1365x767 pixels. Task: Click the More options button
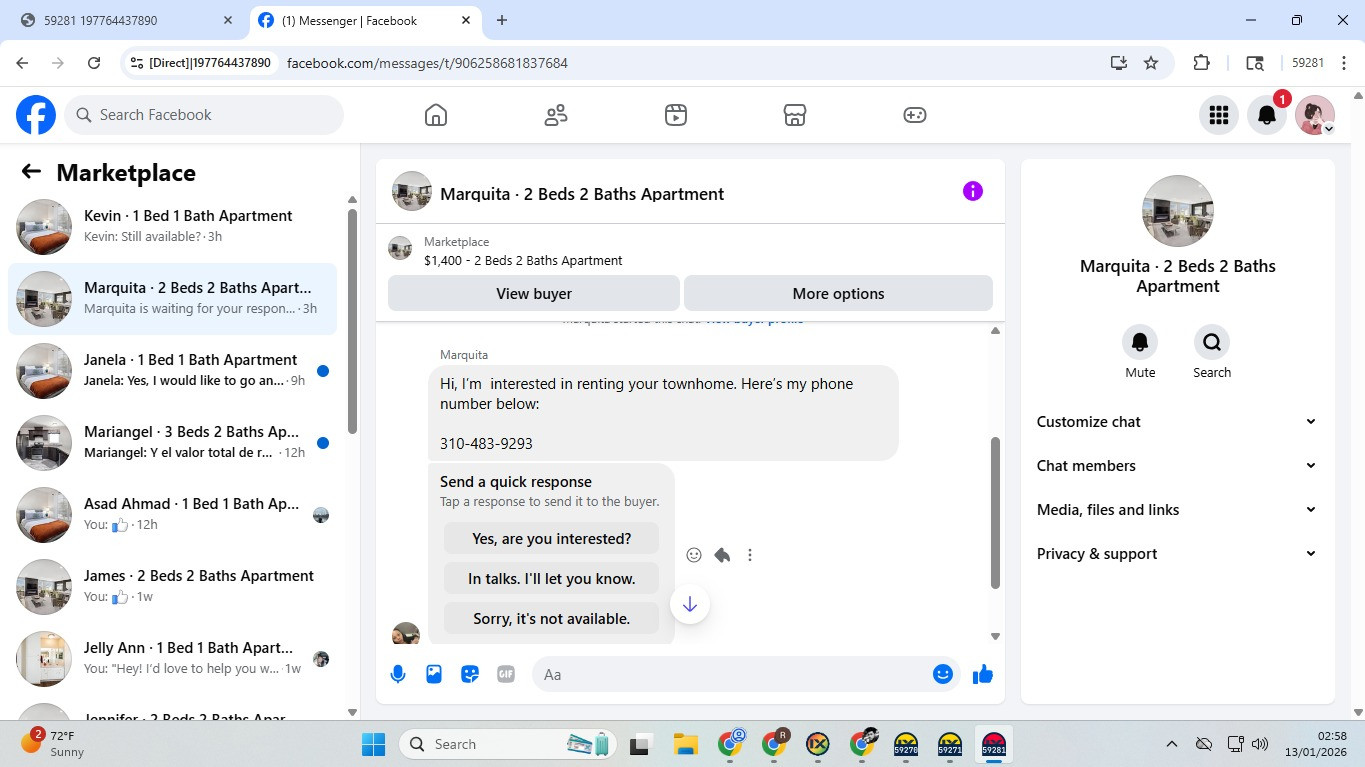coord(838,294)
